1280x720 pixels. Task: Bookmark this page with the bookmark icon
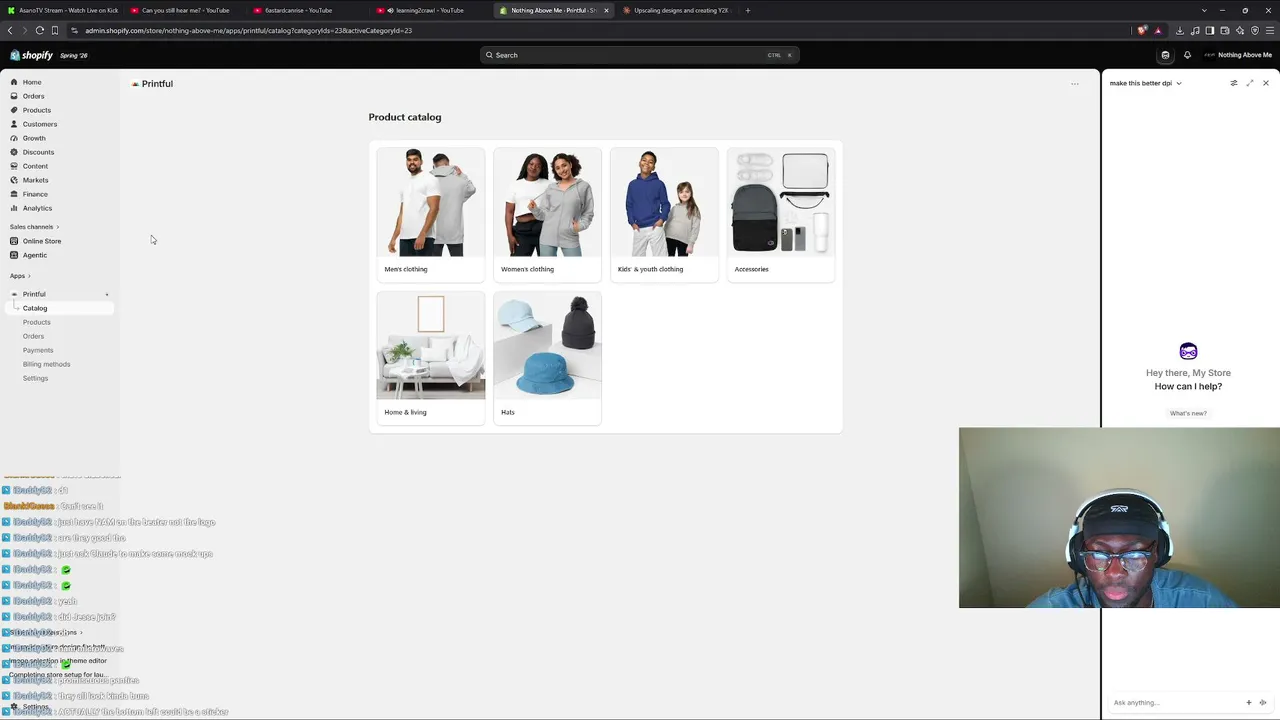coord(54,30)
